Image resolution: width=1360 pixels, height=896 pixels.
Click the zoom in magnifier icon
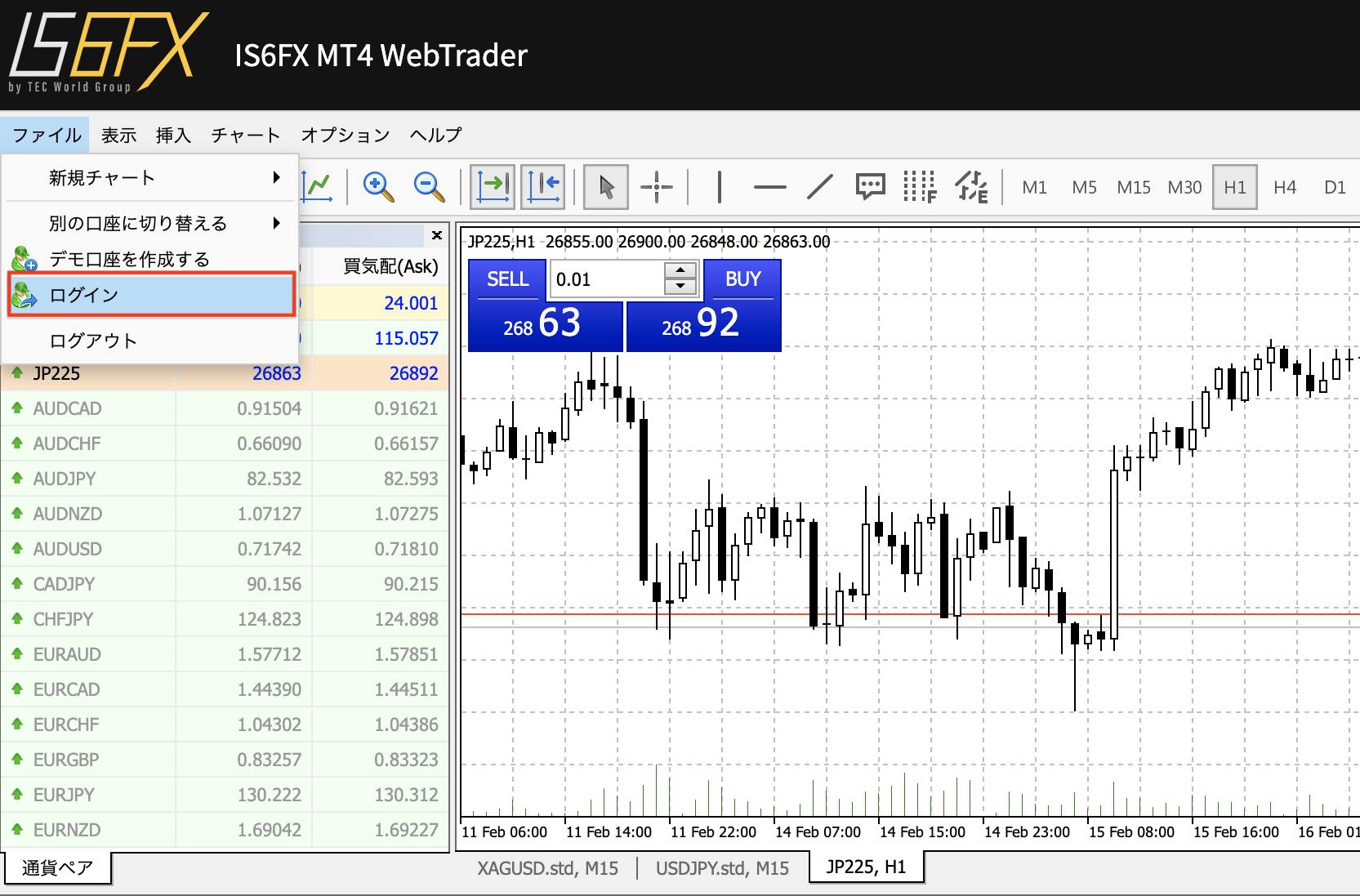pos(378,187)
